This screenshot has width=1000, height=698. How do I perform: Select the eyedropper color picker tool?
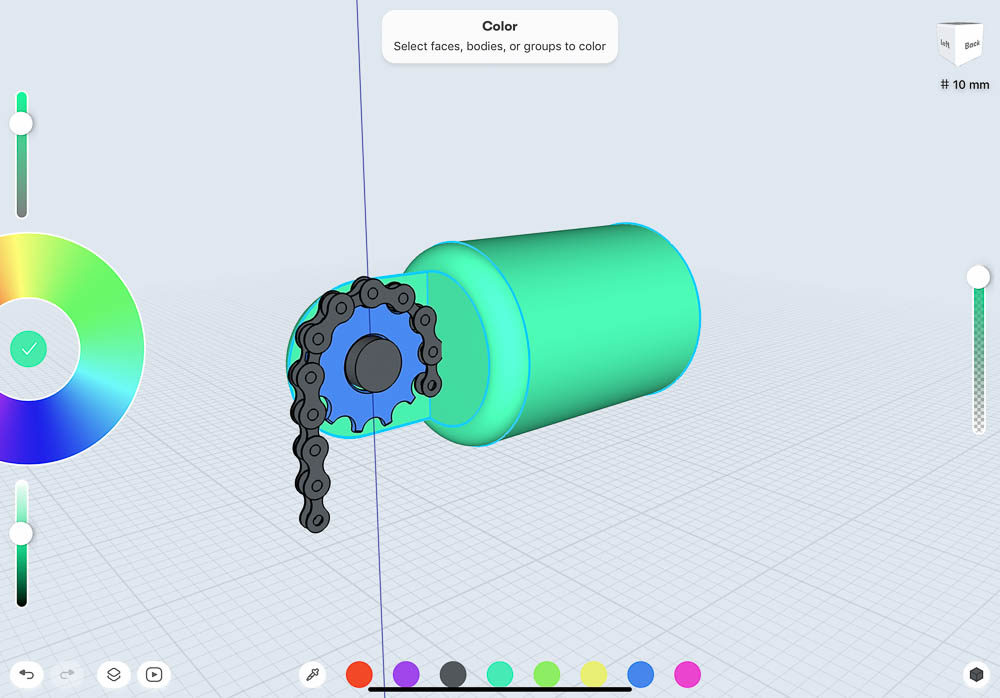(312, 674)
